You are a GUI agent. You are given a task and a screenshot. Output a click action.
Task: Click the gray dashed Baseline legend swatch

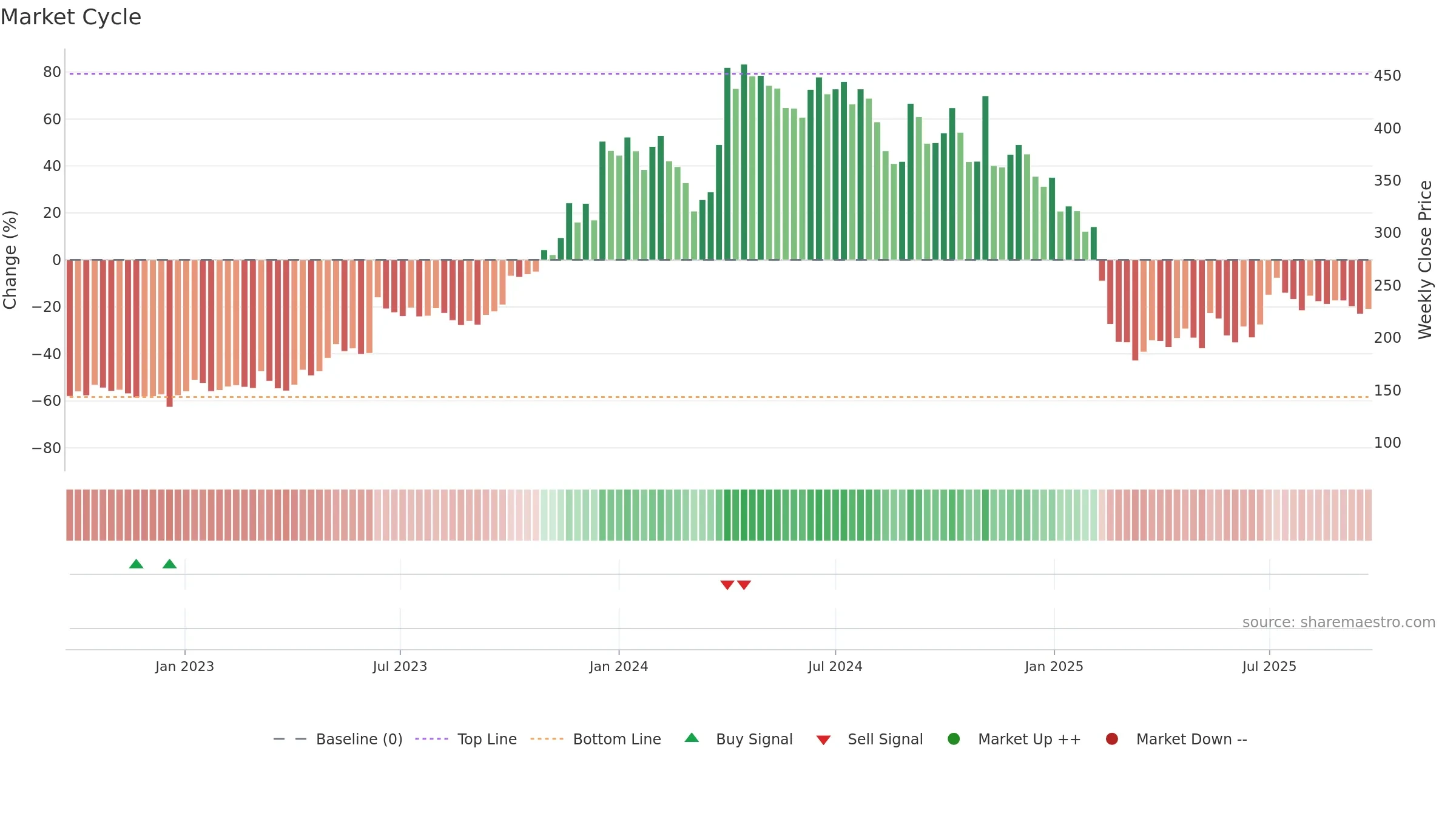pos(290,739)
